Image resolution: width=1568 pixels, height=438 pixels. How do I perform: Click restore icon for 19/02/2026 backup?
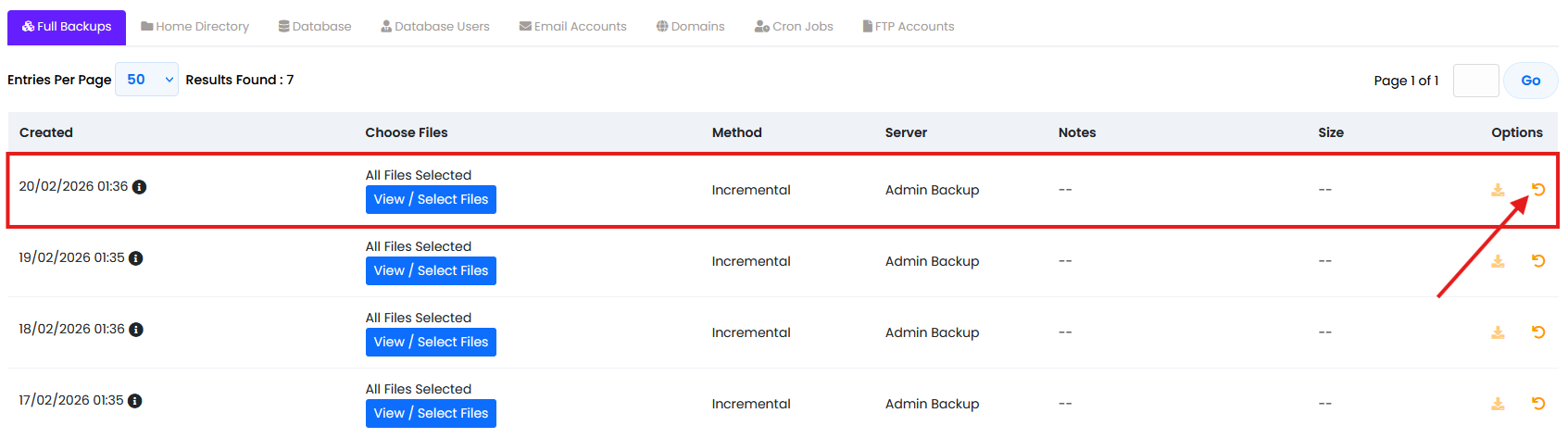pyautogui.click(x=1537, y=261)
